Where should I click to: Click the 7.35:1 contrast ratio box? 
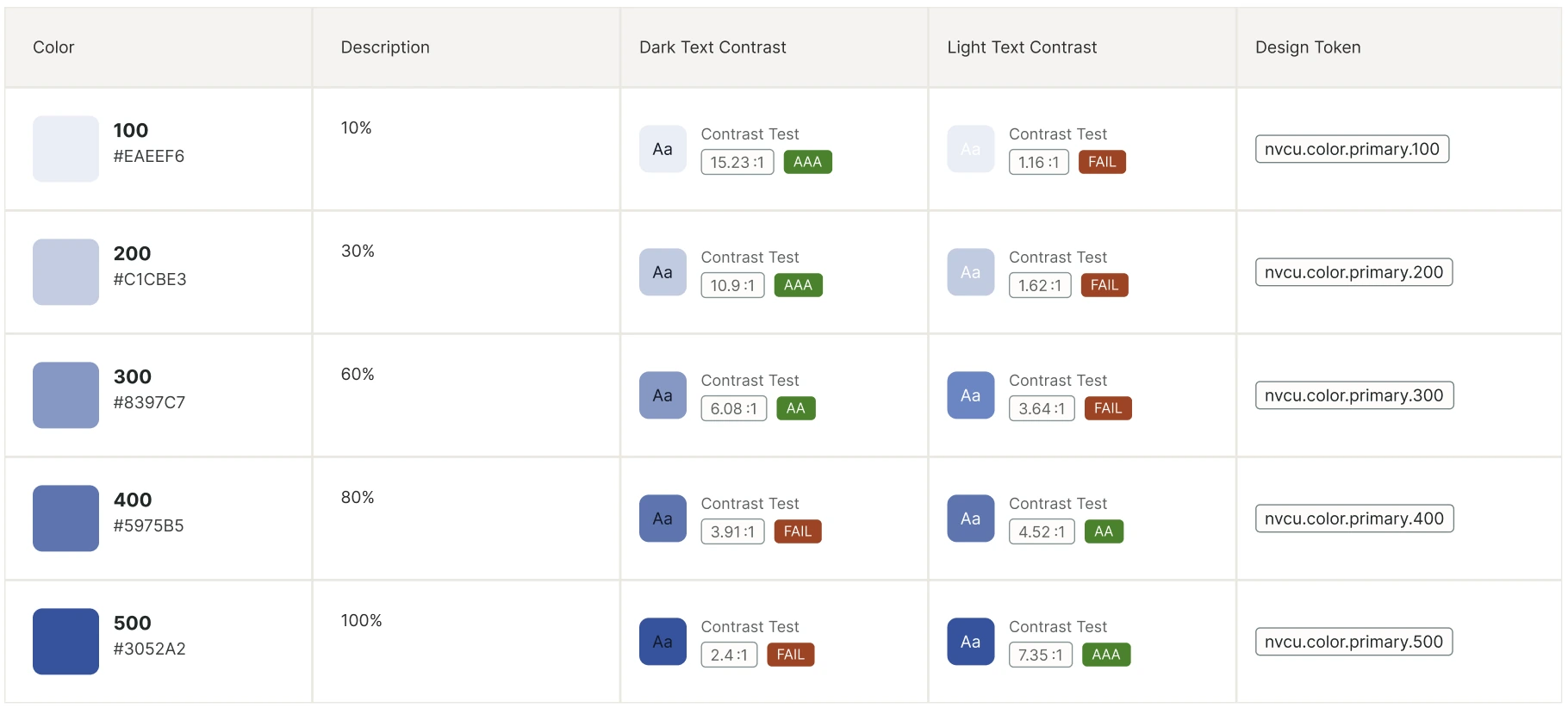tap(1041, 655)
